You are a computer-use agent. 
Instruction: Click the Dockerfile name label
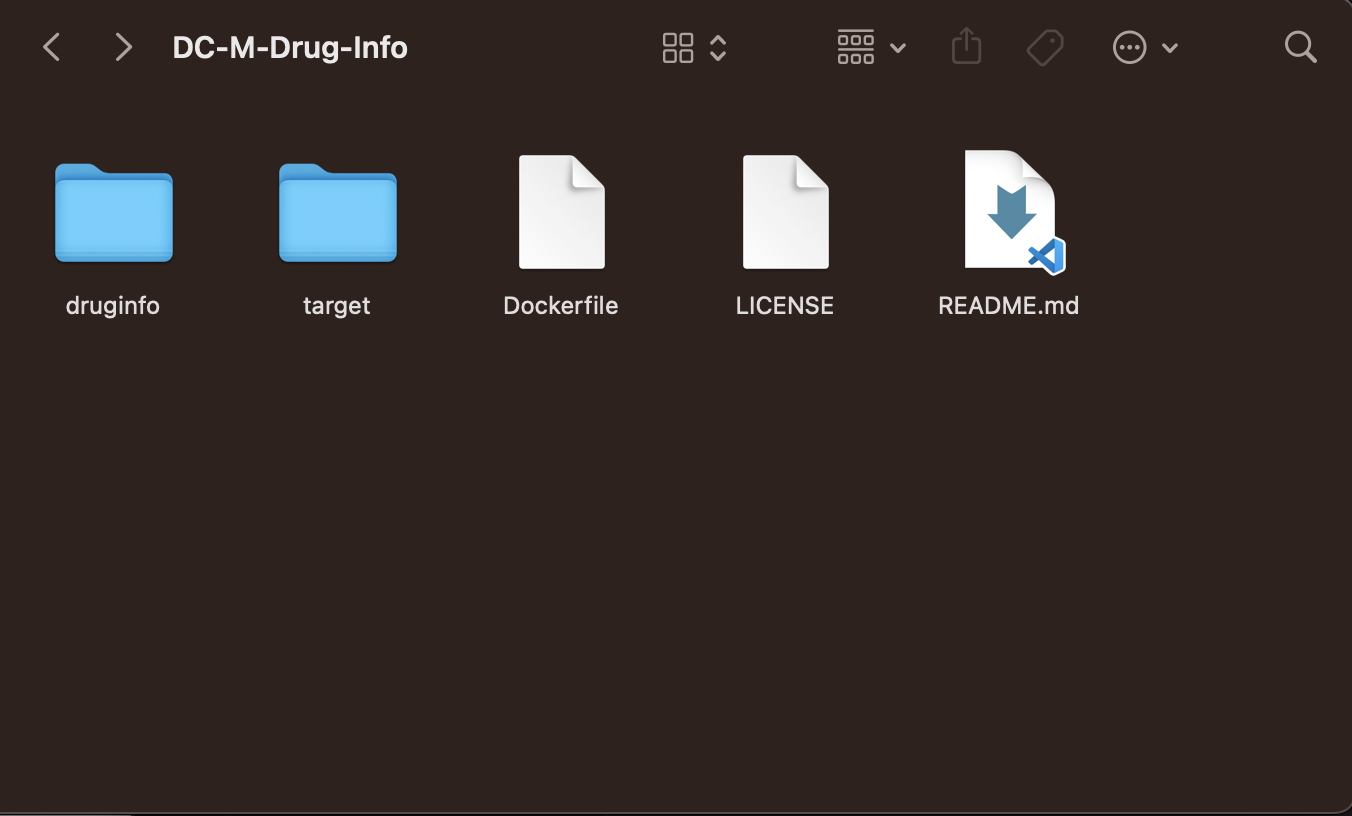[x=561, y=305]
